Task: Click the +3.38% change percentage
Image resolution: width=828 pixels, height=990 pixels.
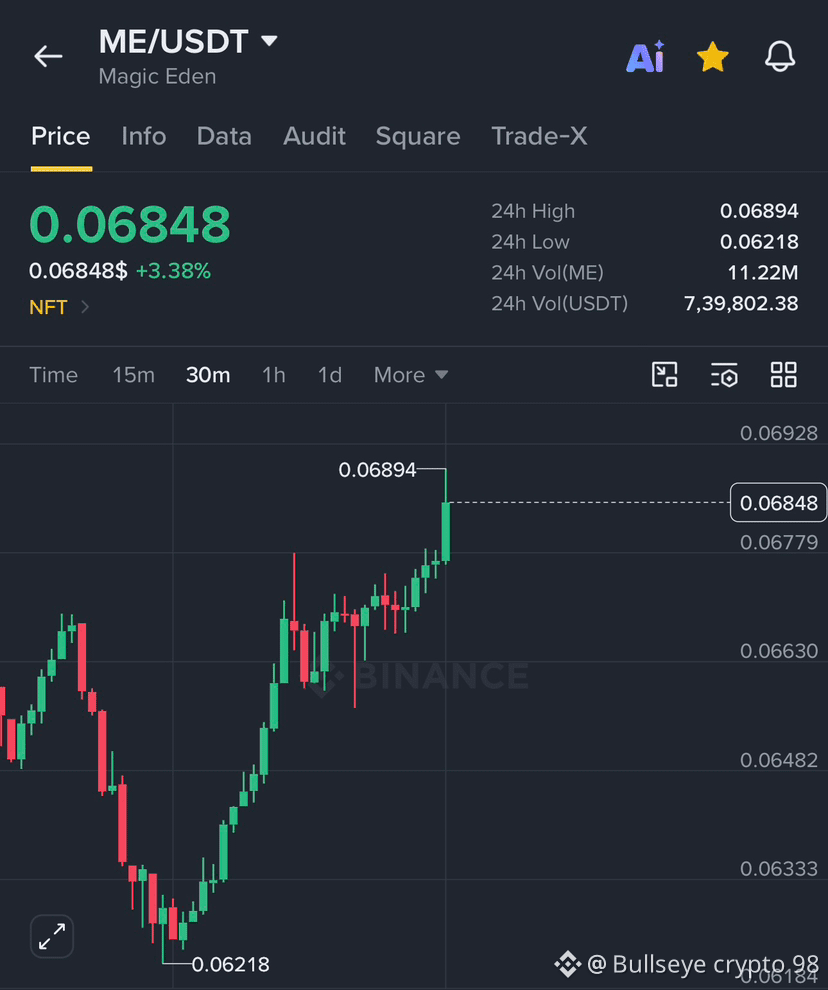Action: tap(173, 271)
